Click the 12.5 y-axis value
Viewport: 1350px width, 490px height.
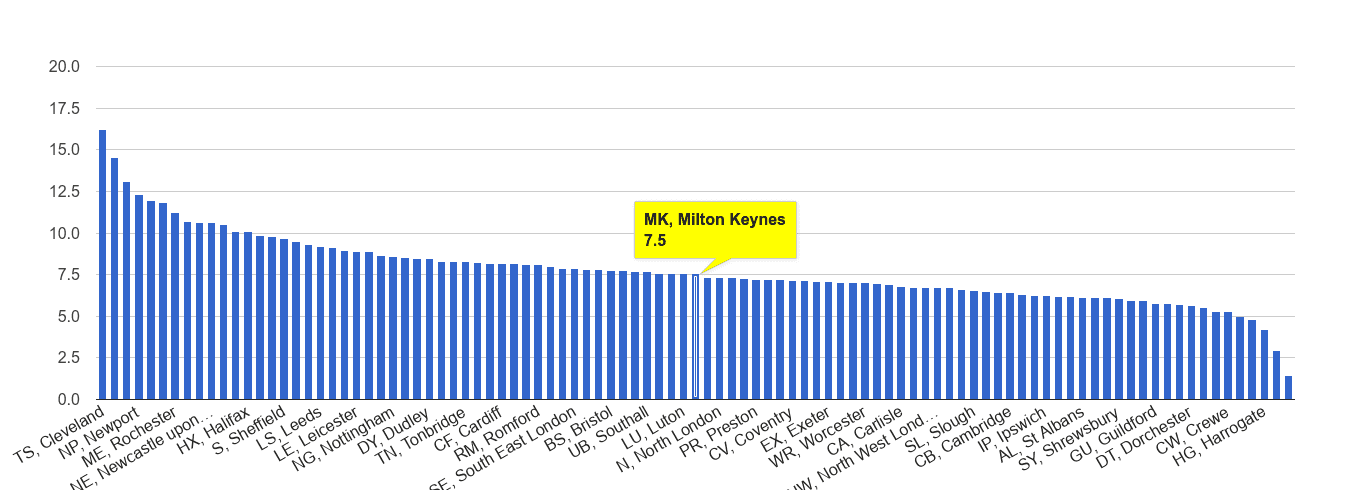pos(64,192)
